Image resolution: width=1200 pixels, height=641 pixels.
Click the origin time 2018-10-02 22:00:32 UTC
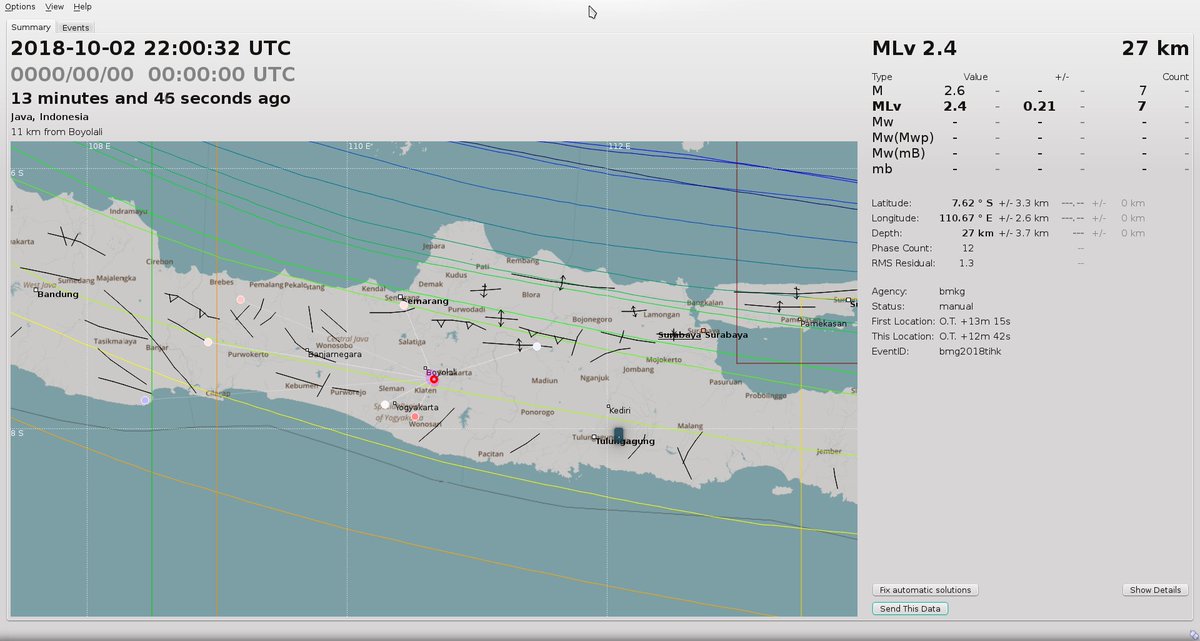click(151, 48)
